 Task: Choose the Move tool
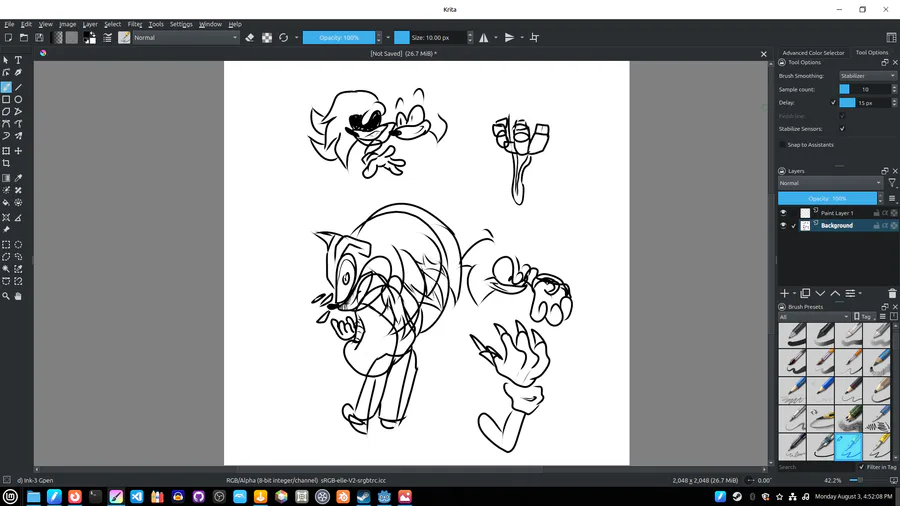(x=18, y=151)
